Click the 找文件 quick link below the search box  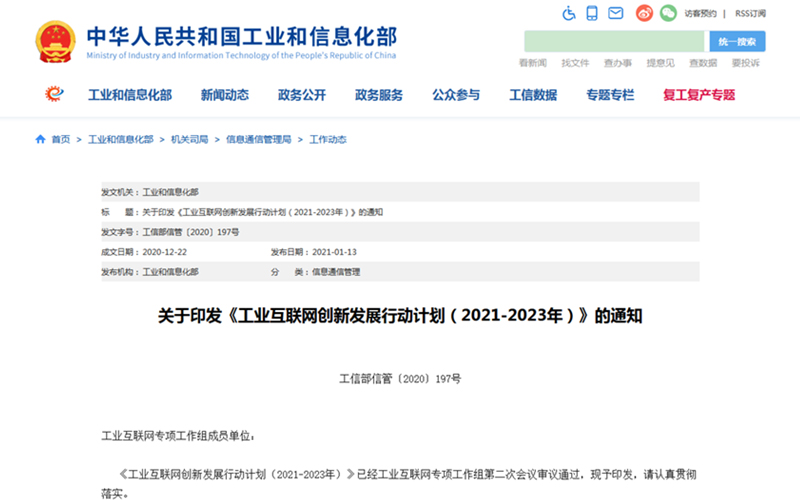click(575, 63)
